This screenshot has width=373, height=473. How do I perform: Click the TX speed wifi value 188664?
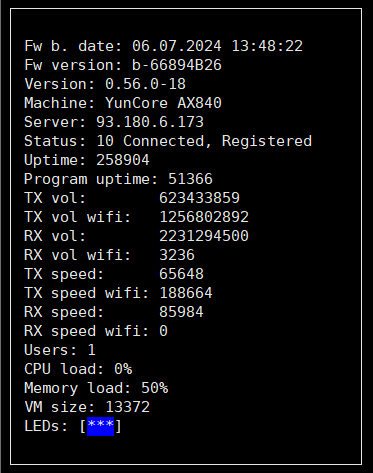point(186,293)
